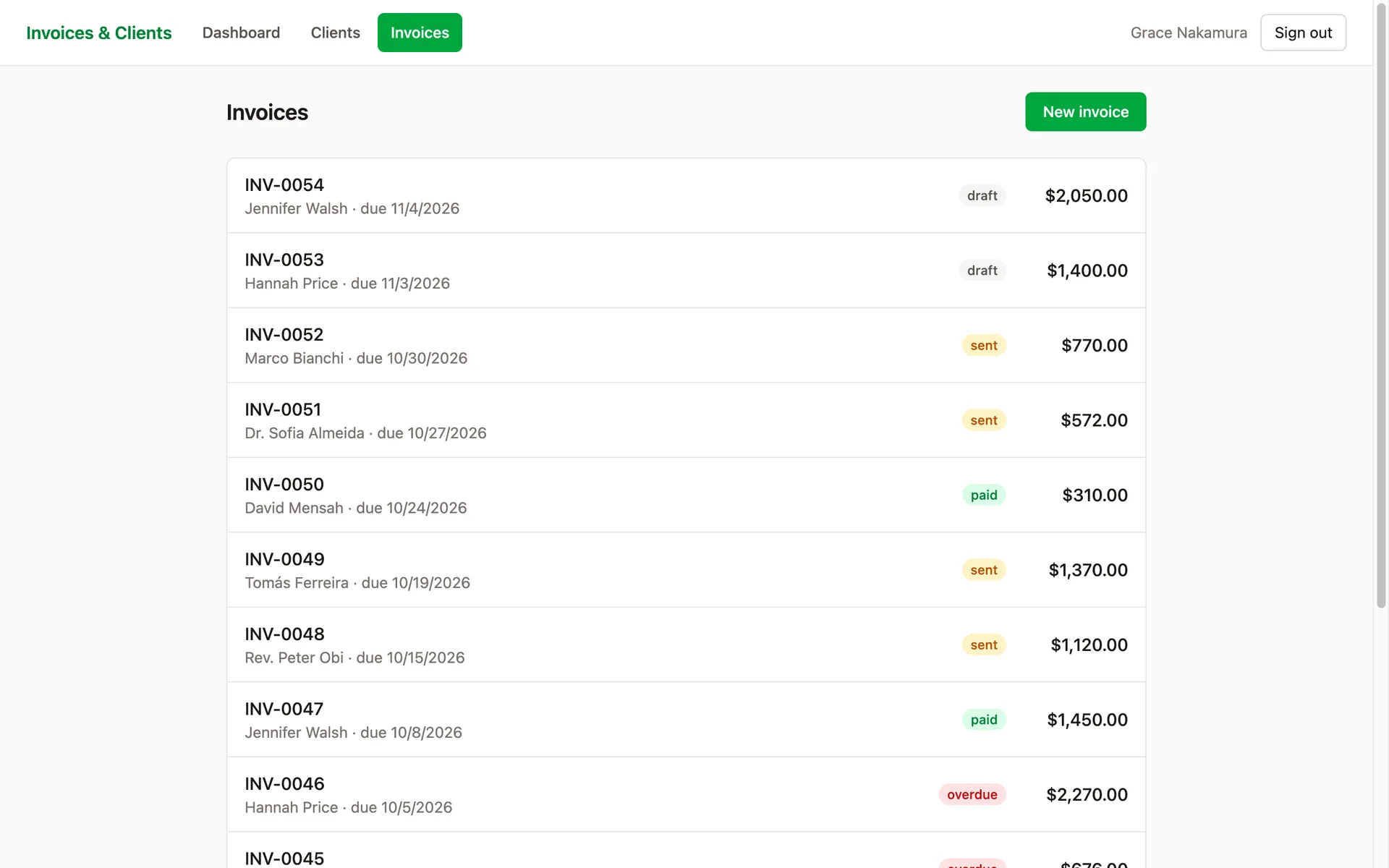Click Hannah Price · due 10/5/2026 line
This screenshot has height=868, width=1389.
click(x=348, y=807)
